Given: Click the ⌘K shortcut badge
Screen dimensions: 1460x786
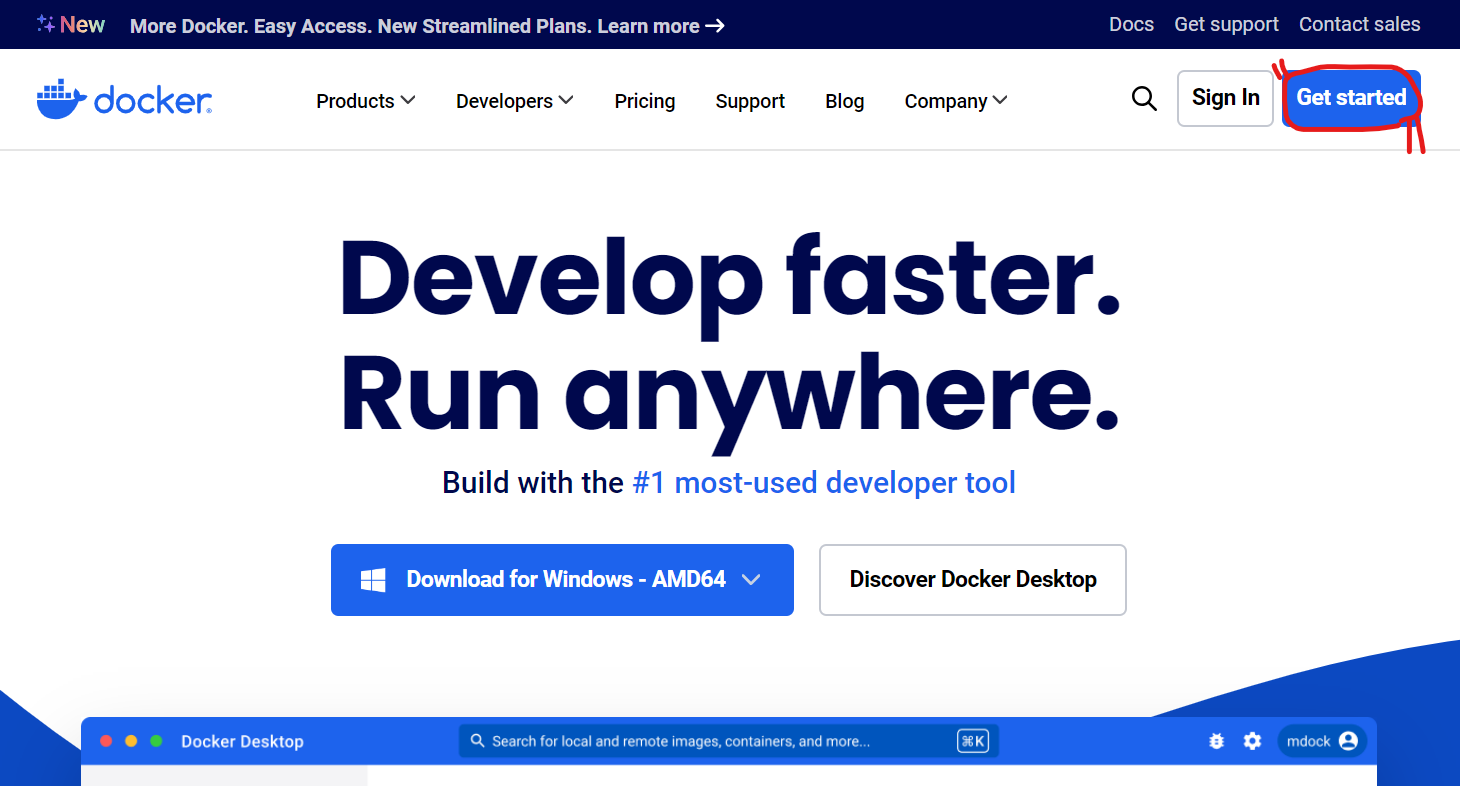Looking at the screenshot, I should coord(973,741).
